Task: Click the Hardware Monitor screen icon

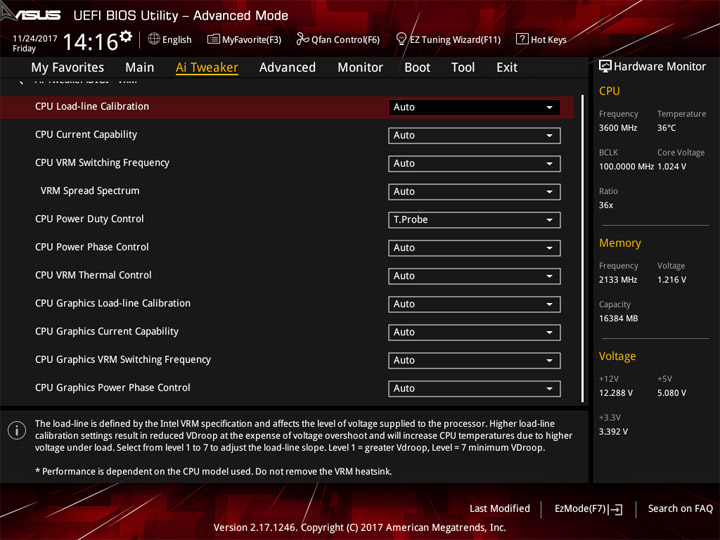Action: tap(605, 67)
